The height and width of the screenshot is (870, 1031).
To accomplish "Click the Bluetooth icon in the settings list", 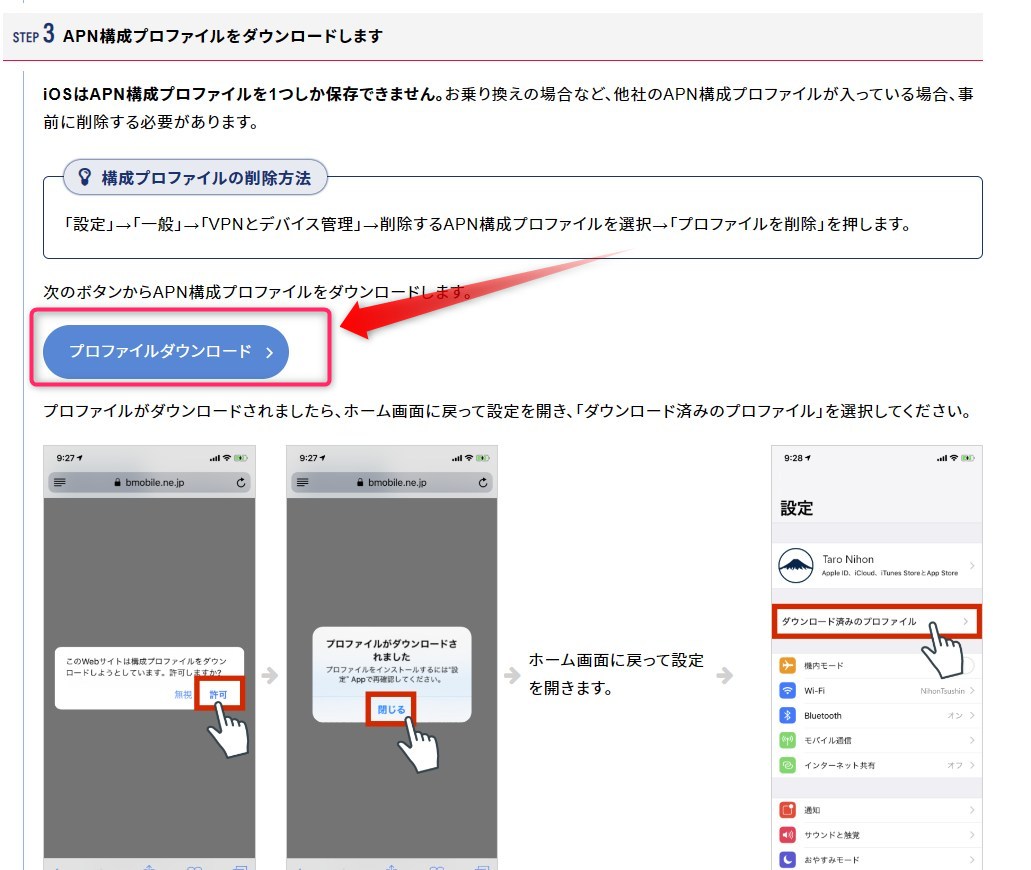I will tap(788, 716).
